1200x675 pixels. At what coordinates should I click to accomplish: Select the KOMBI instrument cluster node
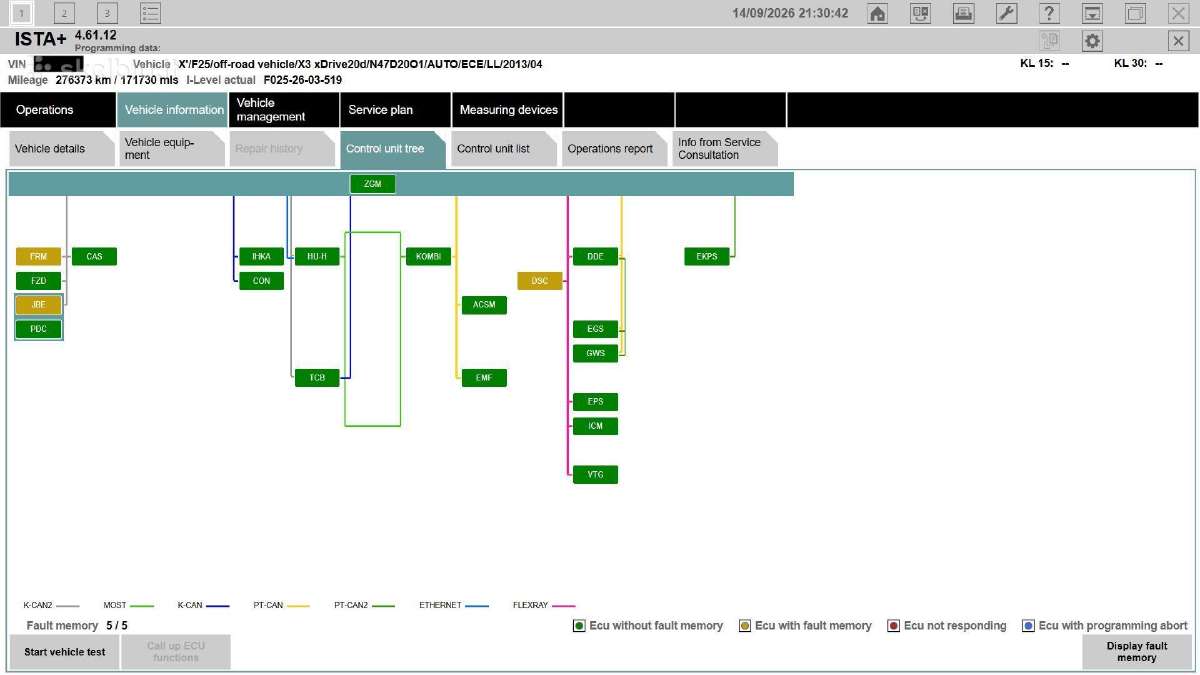point(429,257)
